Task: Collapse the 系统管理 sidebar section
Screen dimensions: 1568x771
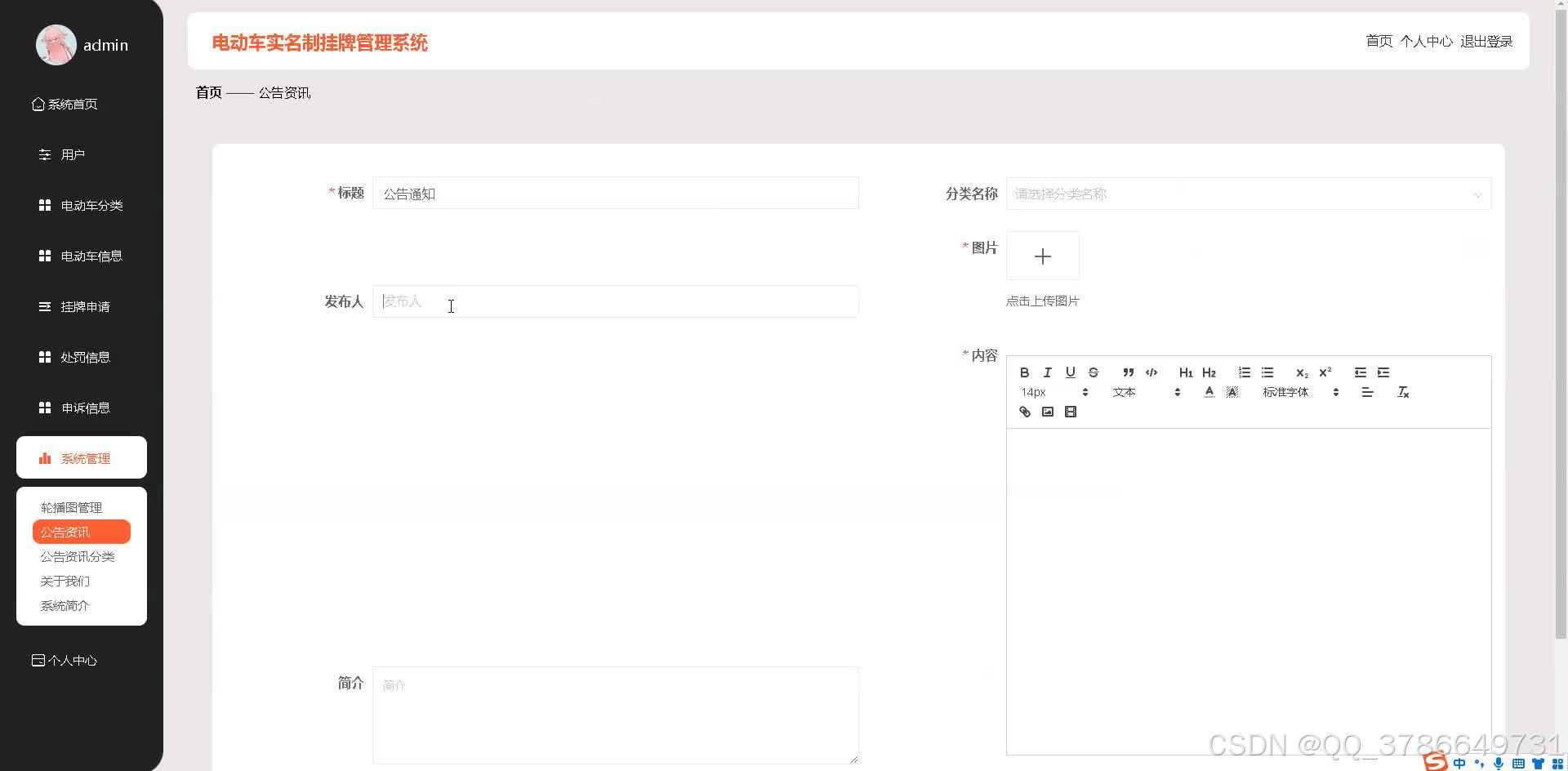Action: [82, 457]
